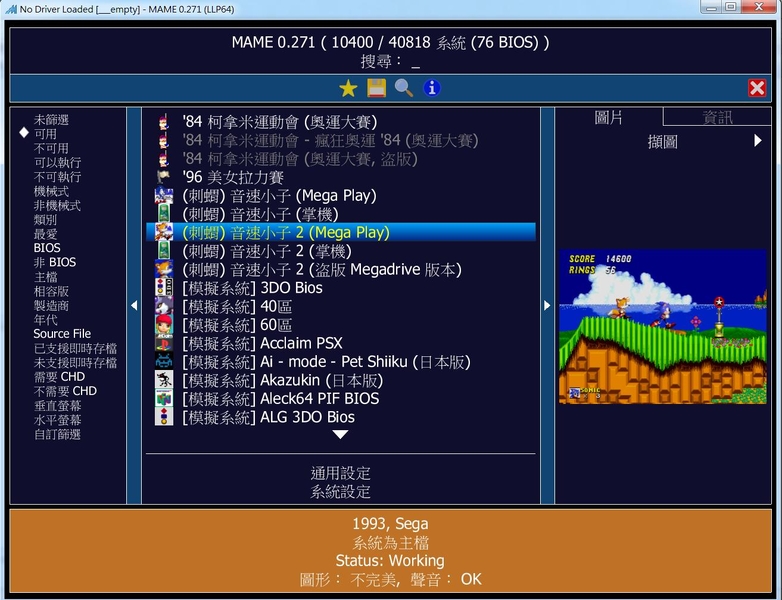
Task: Open the 自訂篩選 filter
Action: 57,434
